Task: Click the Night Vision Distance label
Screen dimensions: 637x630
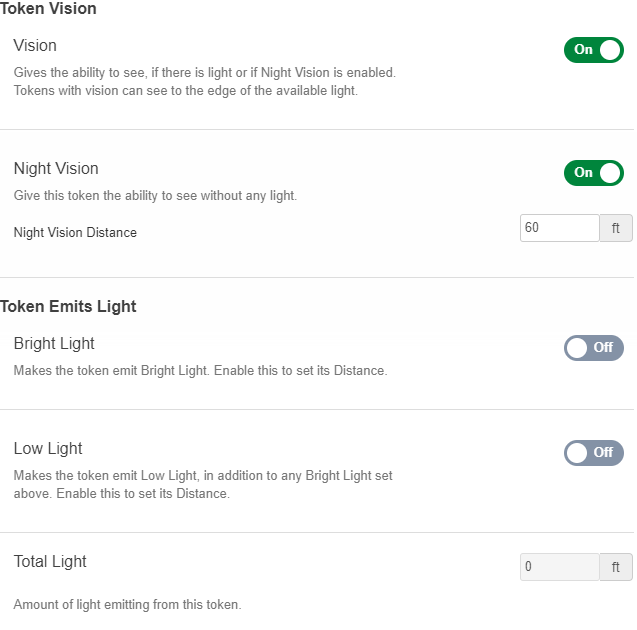Action: (x=75, y=232)
